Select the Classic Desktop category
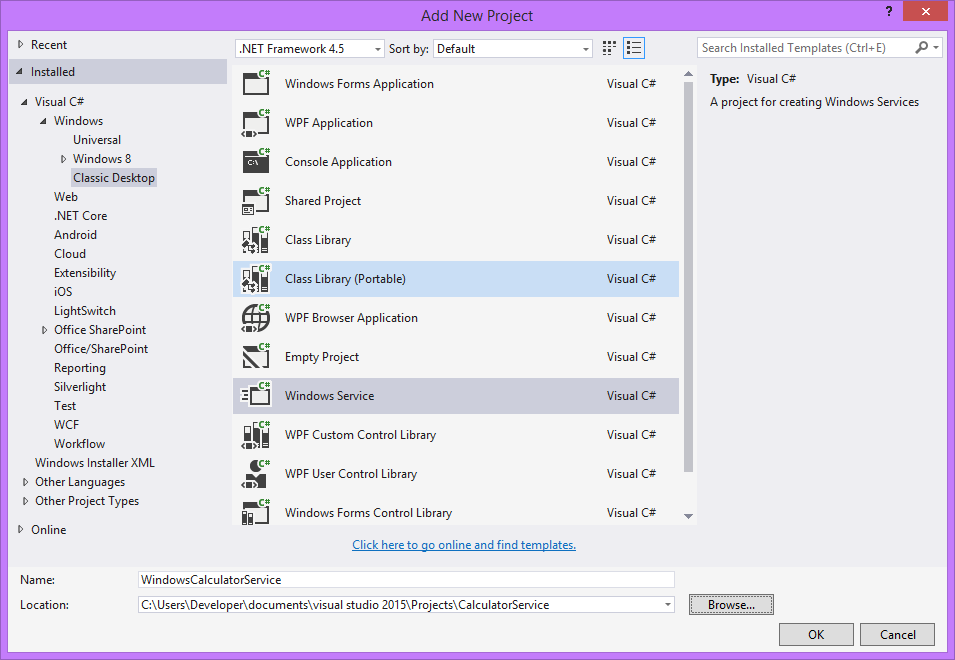 point(114,178)
